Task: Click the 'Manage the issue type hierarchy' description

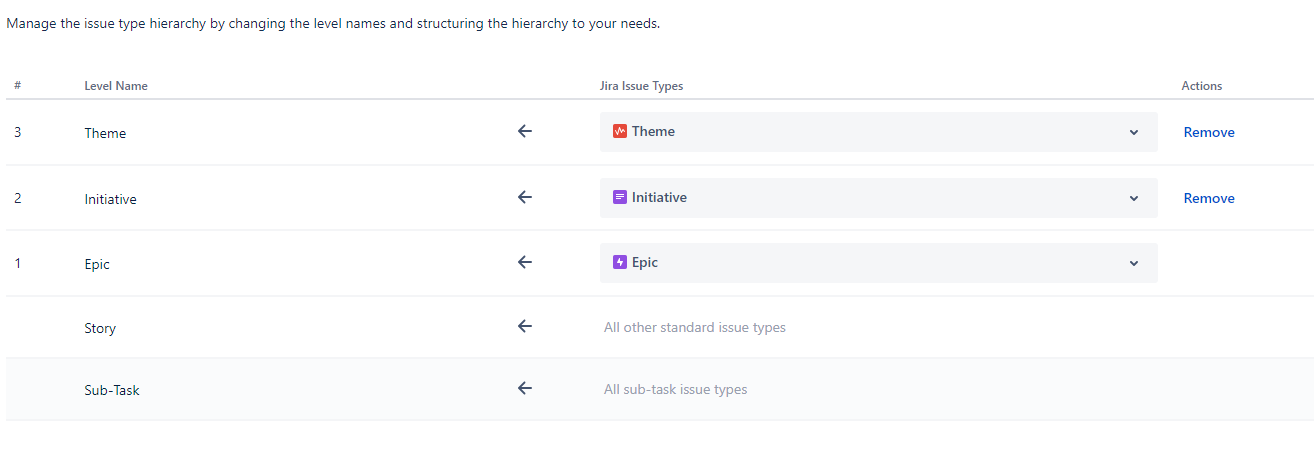Action: 333,24
